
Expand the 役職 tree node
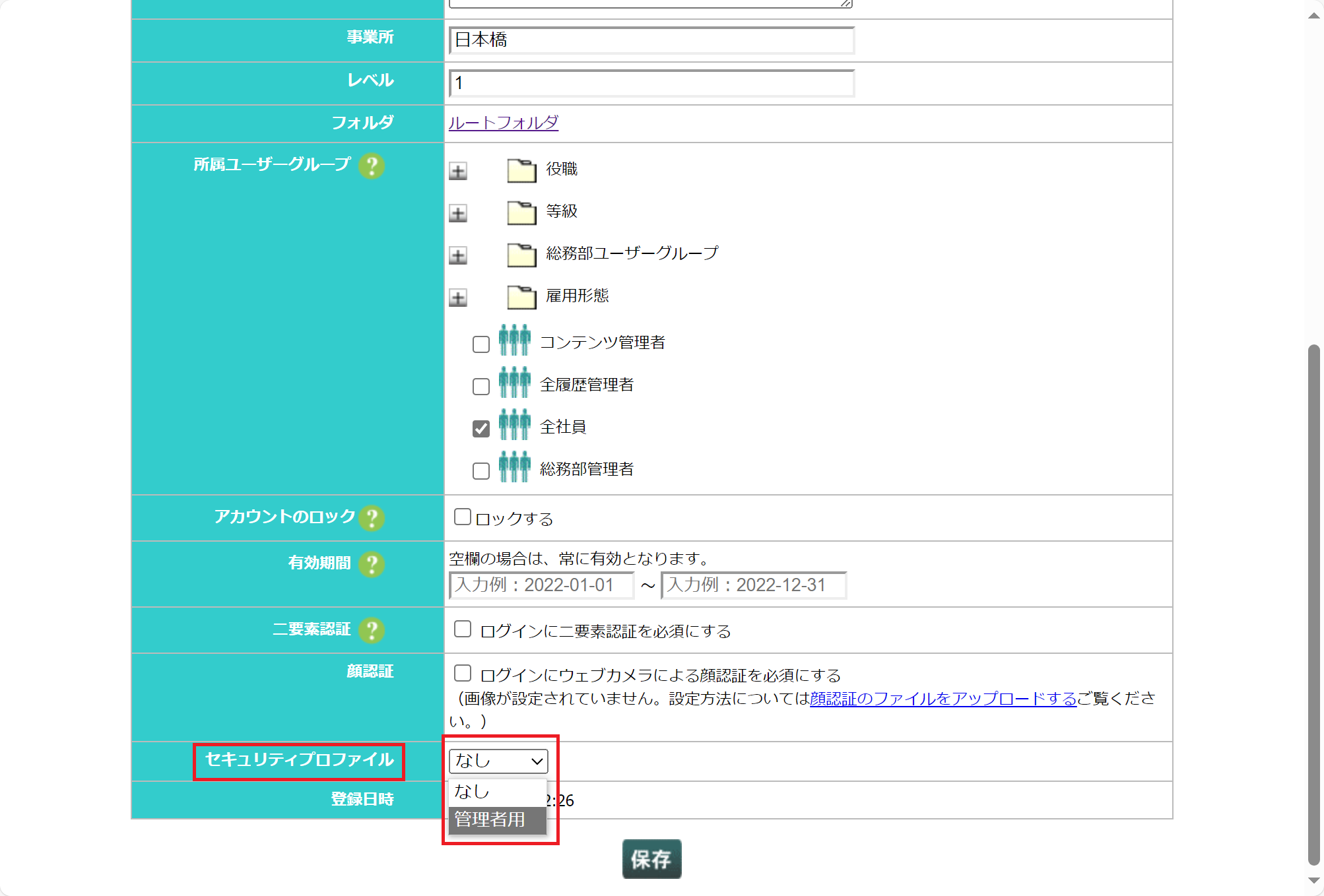458,171
